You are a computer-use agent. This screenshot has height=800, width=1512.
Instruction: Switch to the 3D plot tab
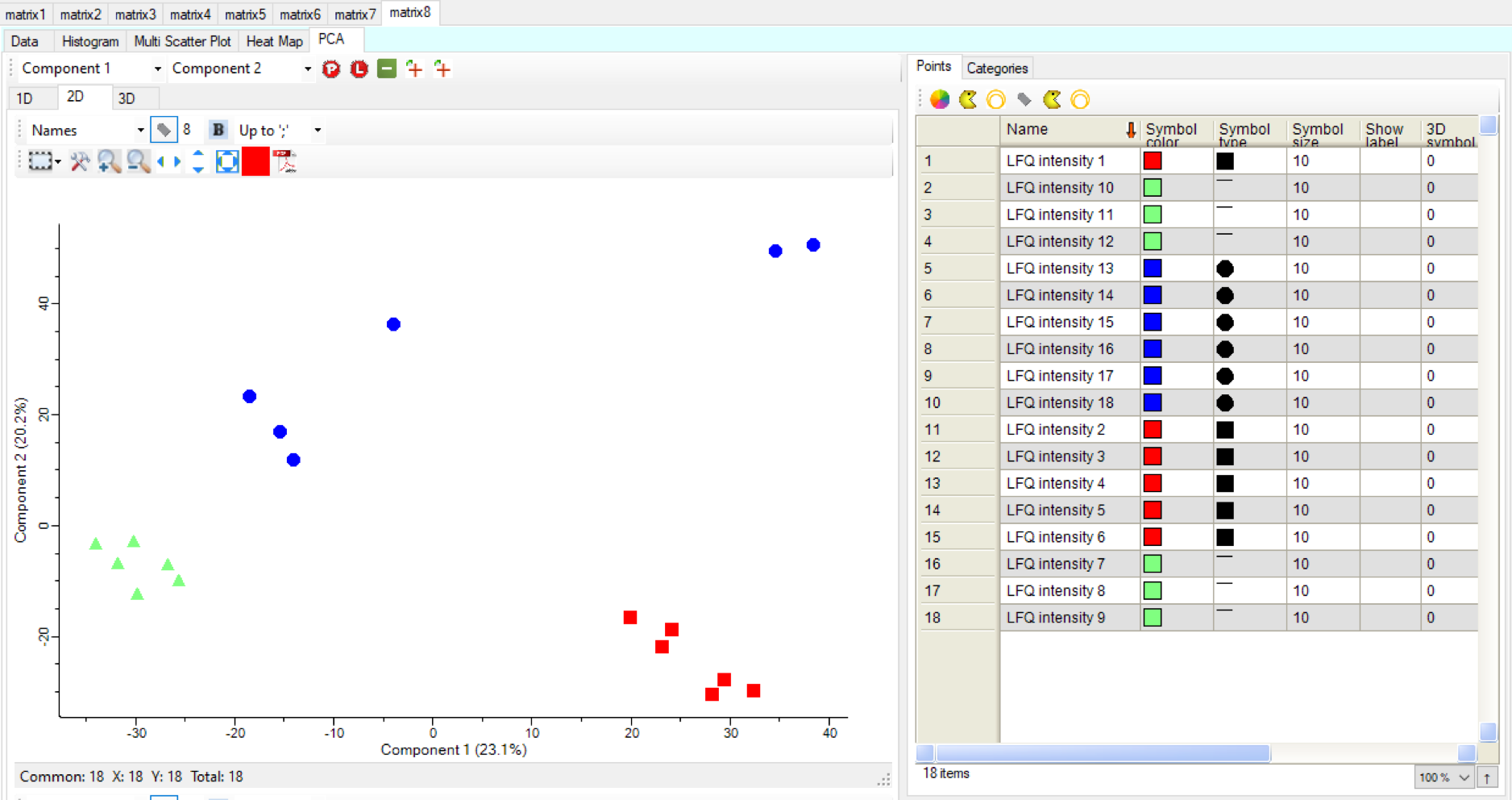[x=127, y=98]
